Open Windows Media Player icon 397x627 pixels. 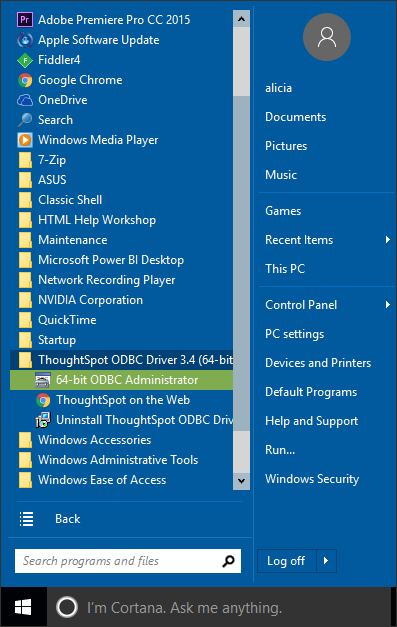point(25,140)
